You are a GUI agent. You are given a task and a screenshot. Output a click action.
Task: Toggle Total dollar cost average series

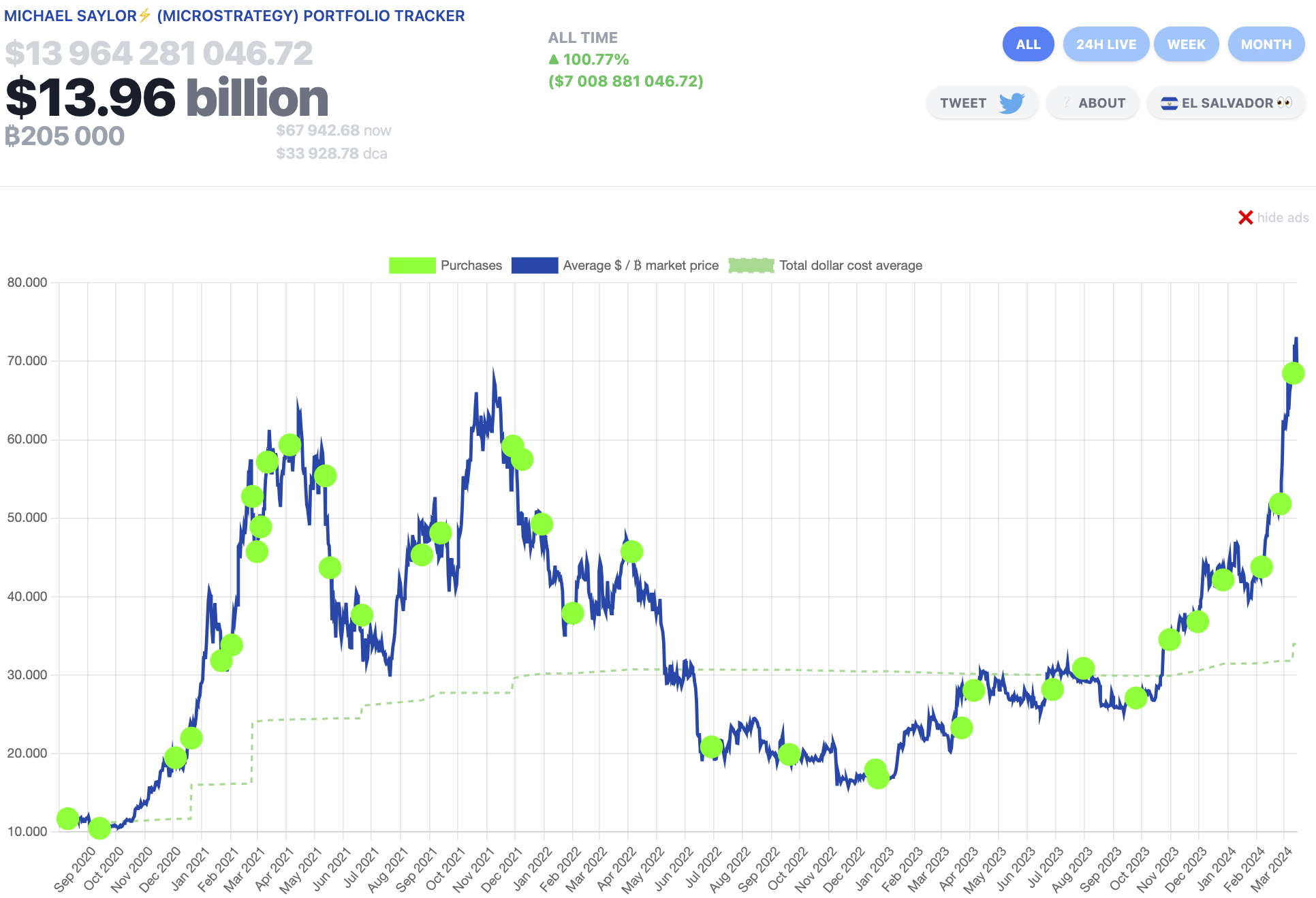(826, 265)
